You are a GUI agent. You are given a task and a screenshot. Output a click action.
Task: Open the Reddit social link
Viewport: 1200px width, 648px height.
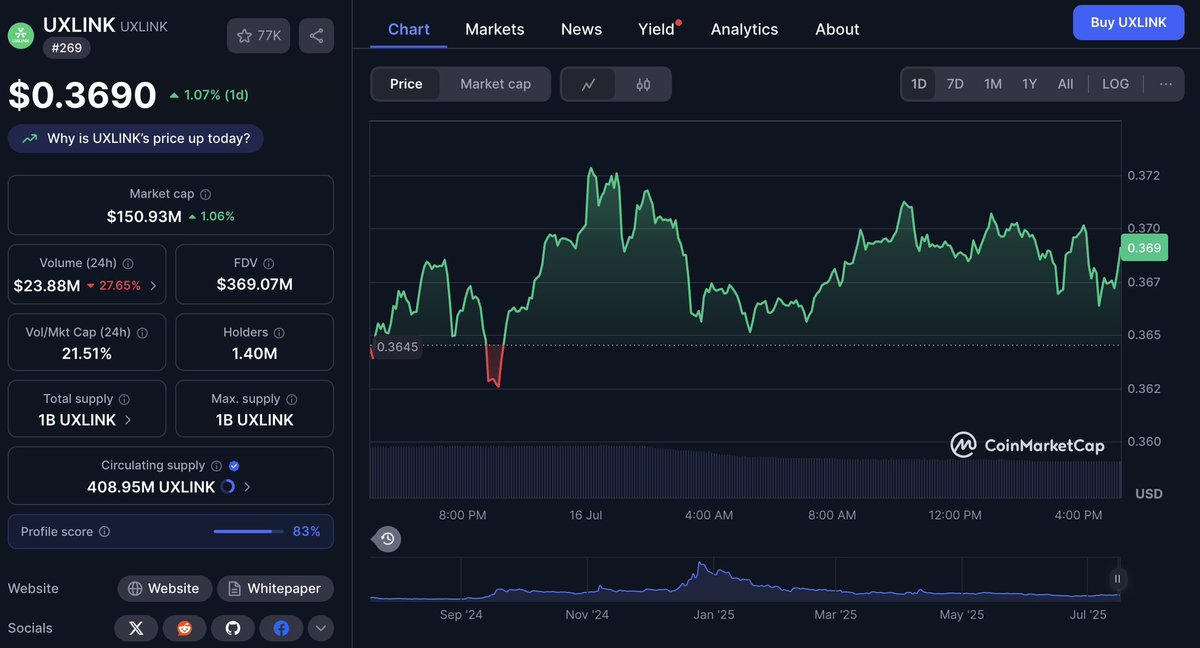click(x=185, y=628)
